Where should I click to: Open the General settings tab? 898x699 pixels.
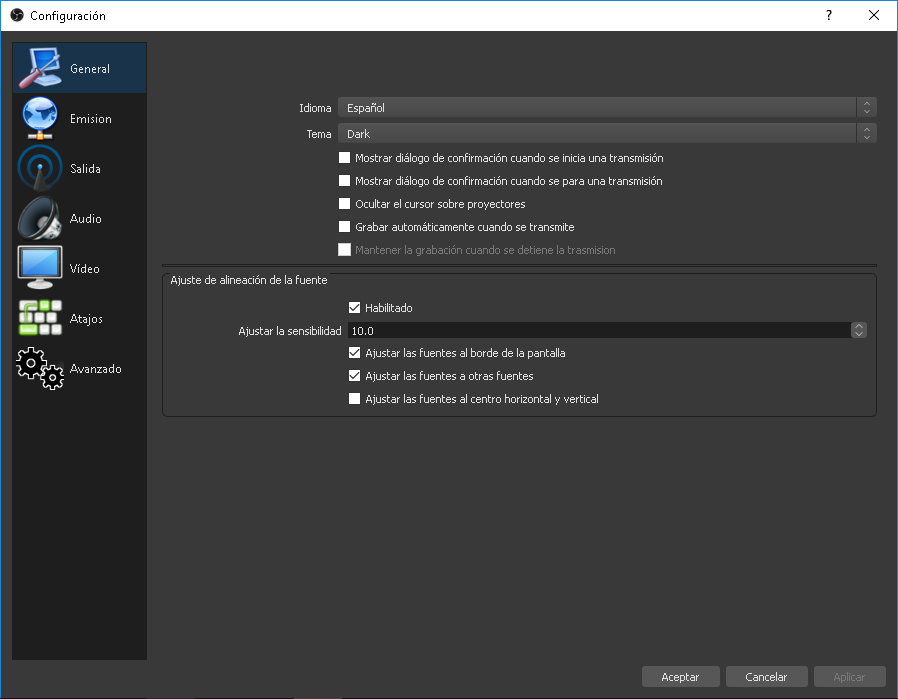tap(80, 68)
